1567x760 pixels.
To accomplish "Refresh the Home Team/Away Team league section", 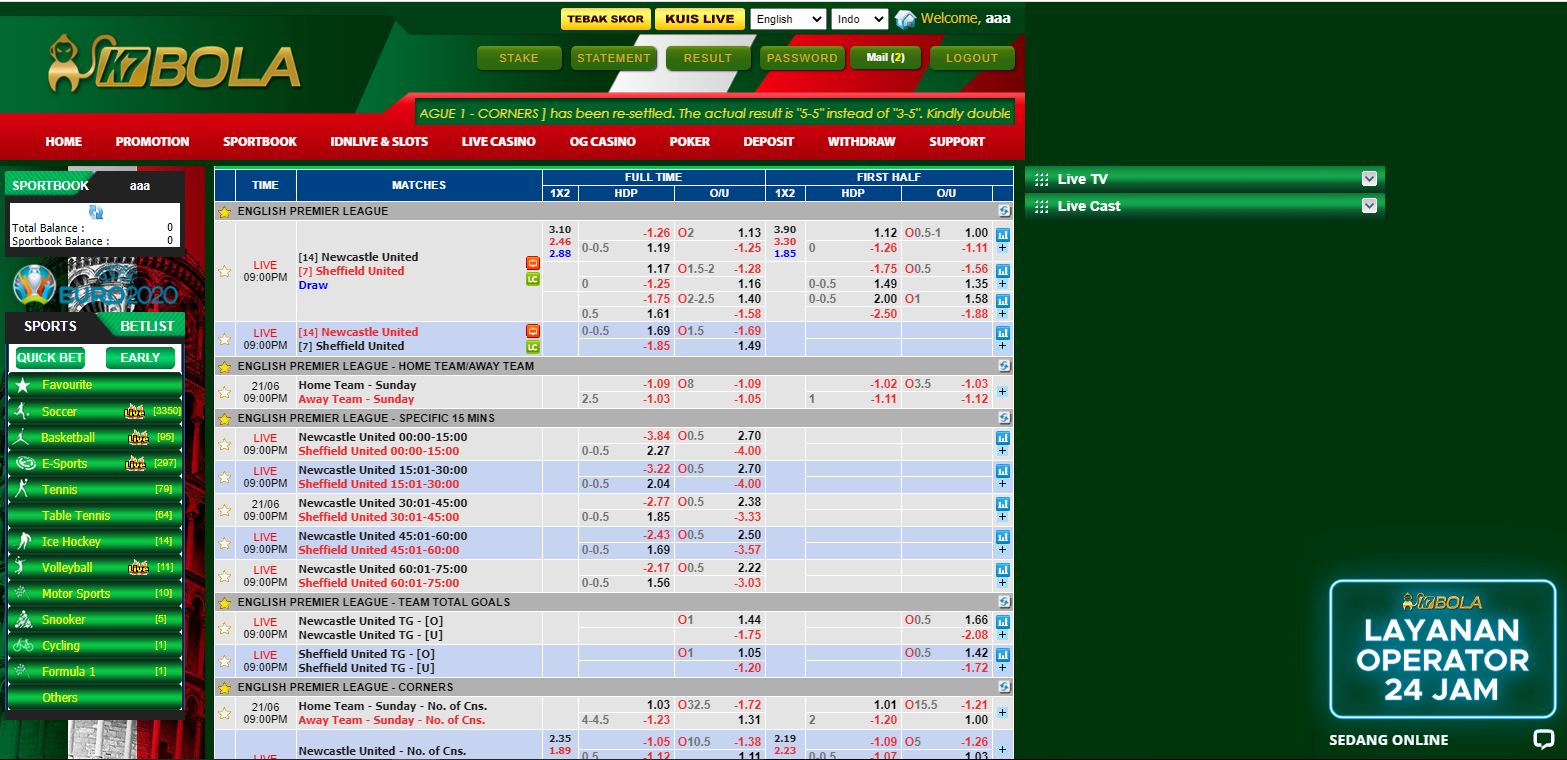I will point(1004,366).
